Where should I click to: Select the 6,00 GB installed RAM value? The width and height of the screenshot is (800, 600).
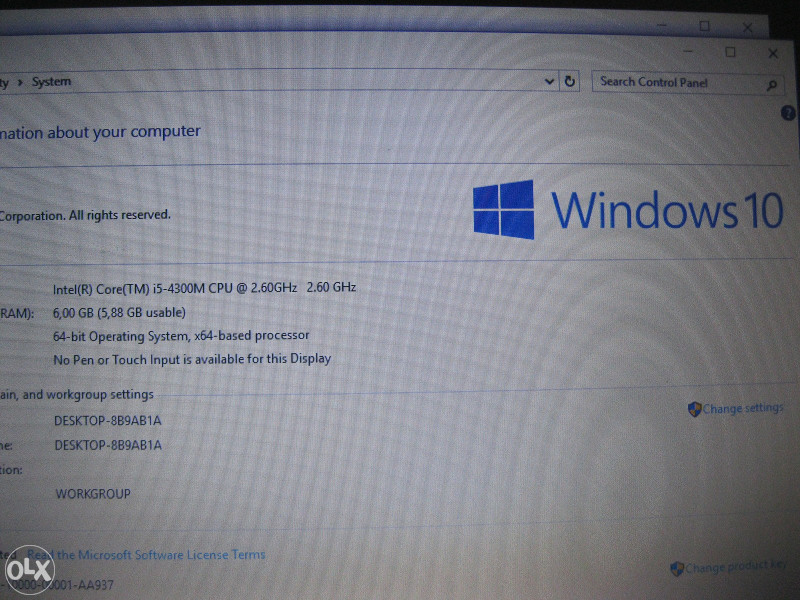(119, 312)
